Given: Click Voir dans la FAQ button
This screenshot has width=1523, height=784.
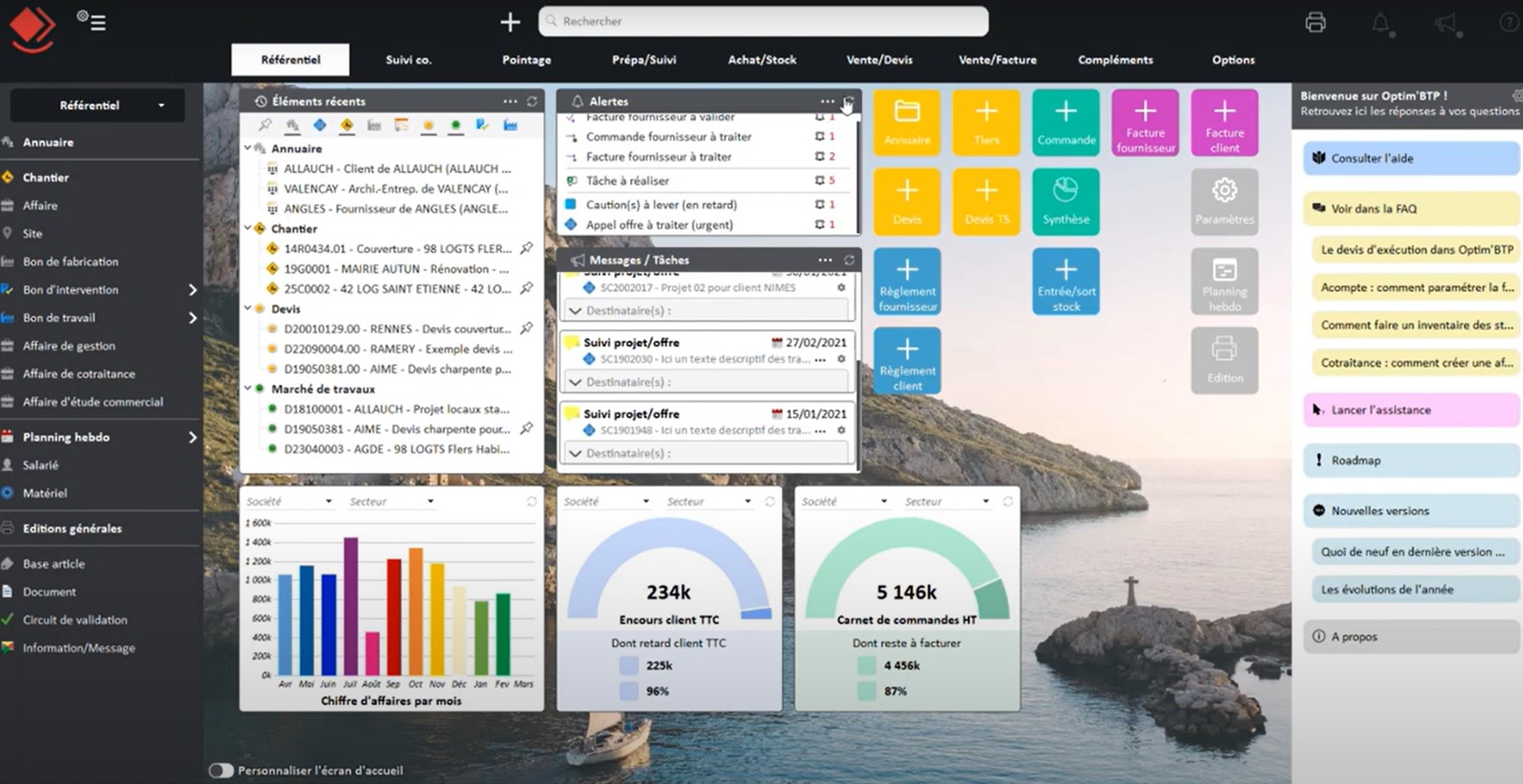Looking at the screenshot, I should coord(1411,208).
